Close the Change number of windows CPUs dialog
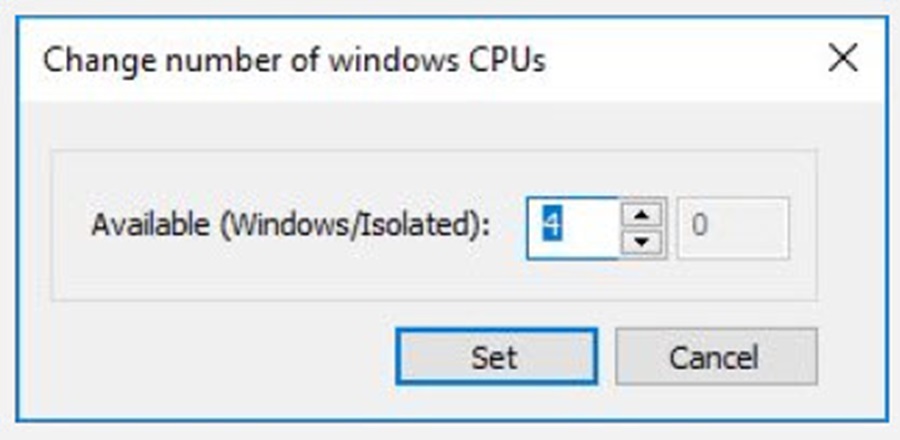The height and width of the screenshot is (440, 900). click(843, 59)
